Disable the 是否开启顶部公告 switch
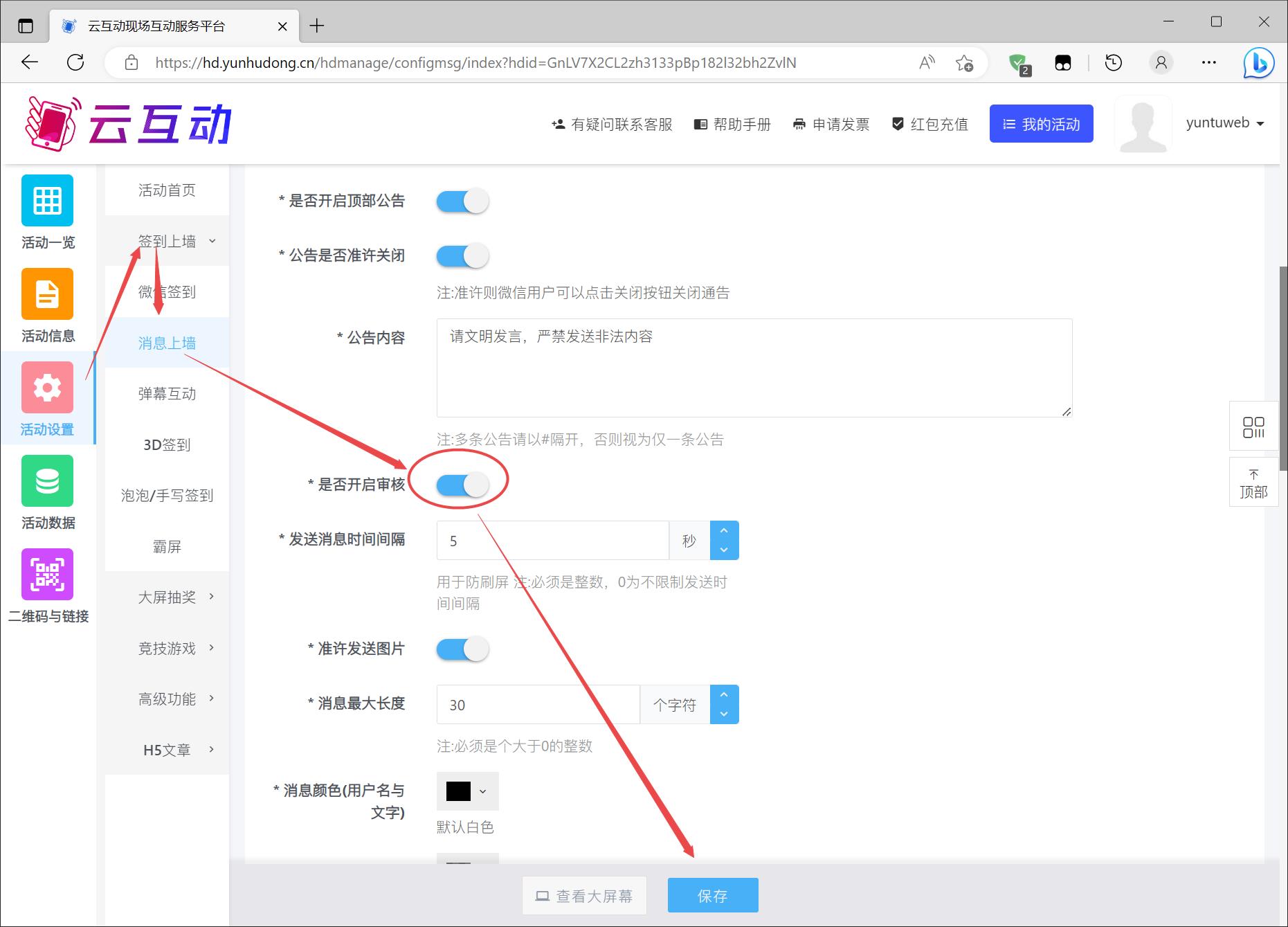This screenshot has height=927, width=1288. tap(462, 201)
